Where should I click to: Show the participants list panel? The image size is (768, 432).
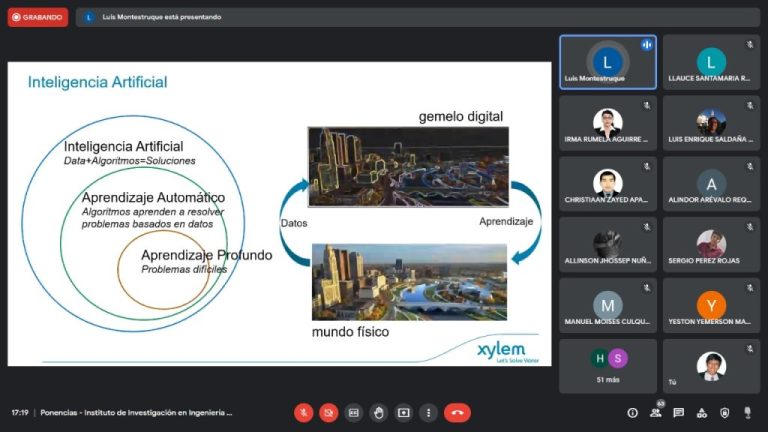655,412
